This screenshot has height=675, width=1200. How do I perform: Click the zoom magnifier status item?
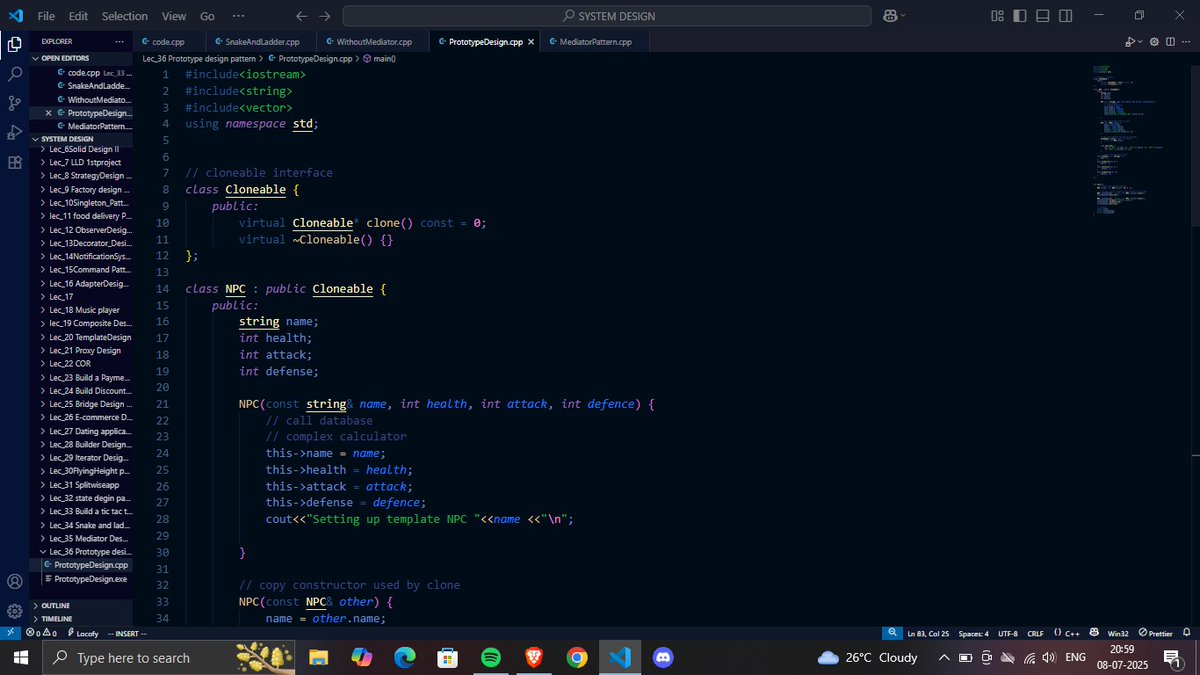(891, 633)
